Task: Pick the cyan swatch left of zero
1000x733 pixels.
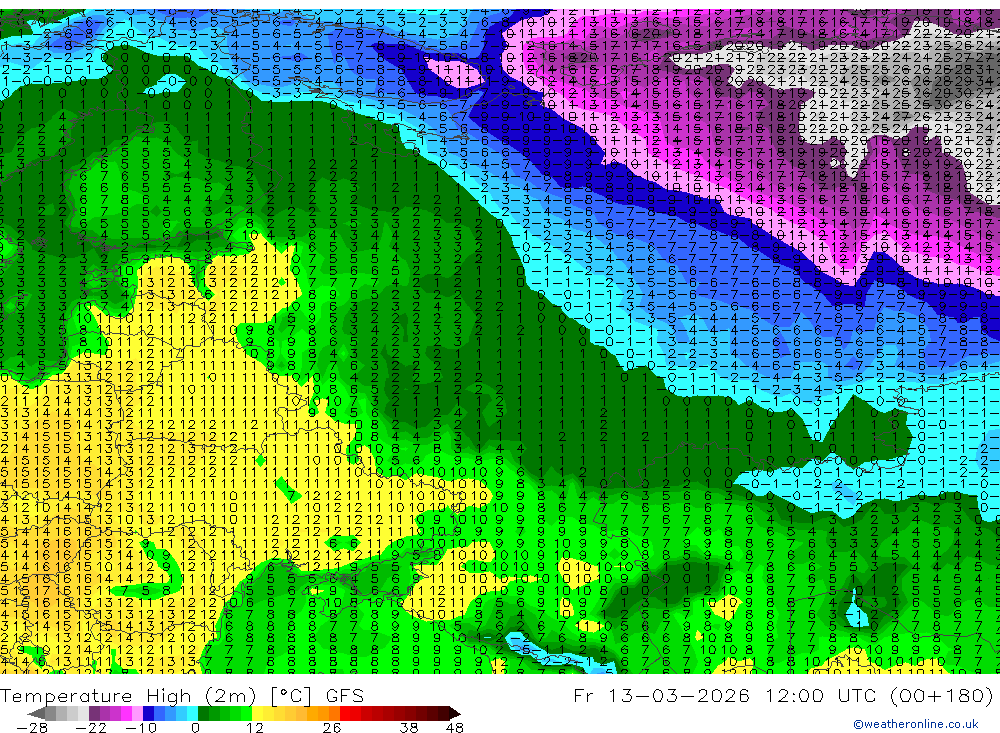Action: (x=192, y=714)
